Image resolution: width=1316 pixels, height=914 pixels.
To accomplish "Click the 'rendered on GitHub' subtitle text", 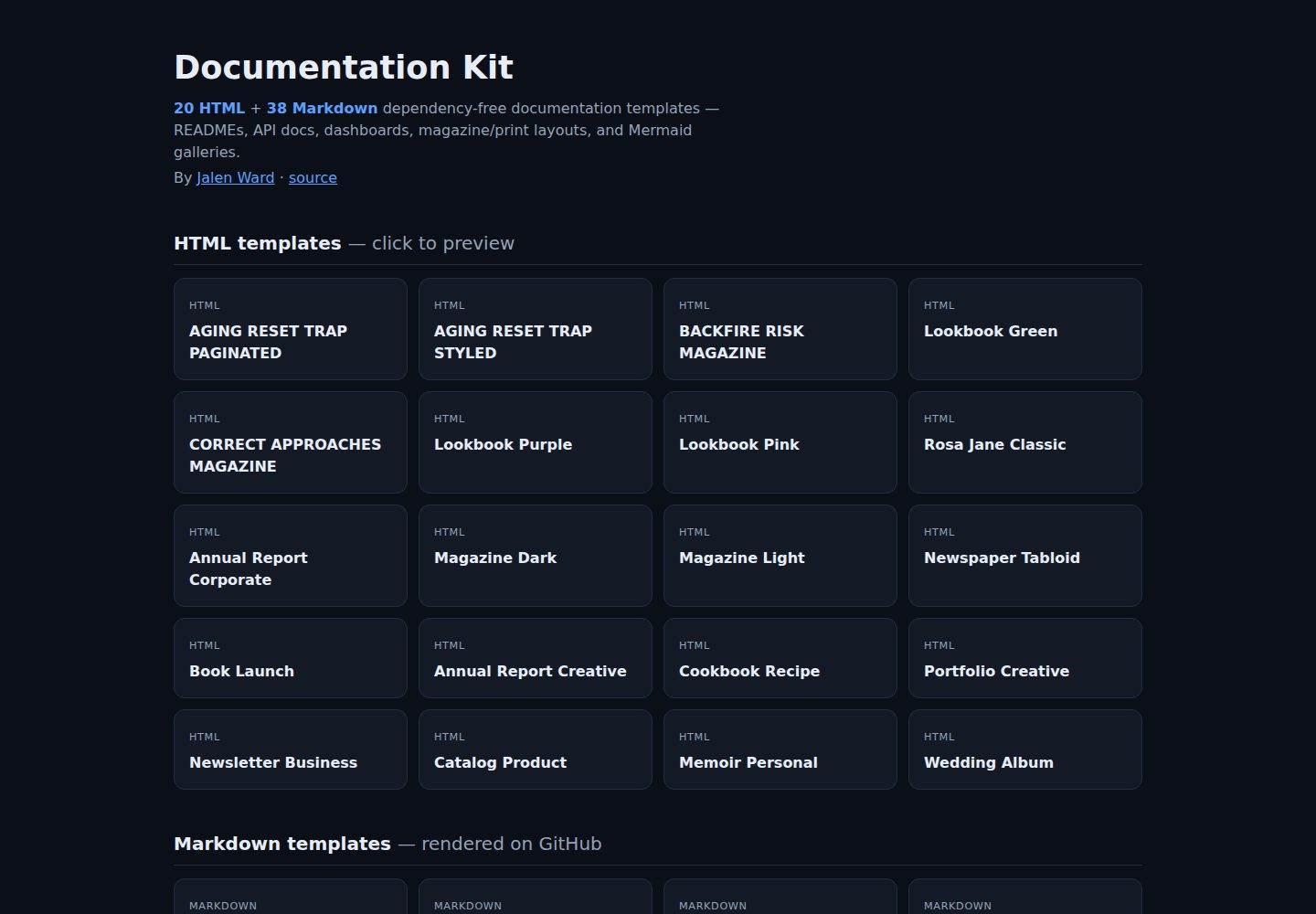I will click(512, 844).
